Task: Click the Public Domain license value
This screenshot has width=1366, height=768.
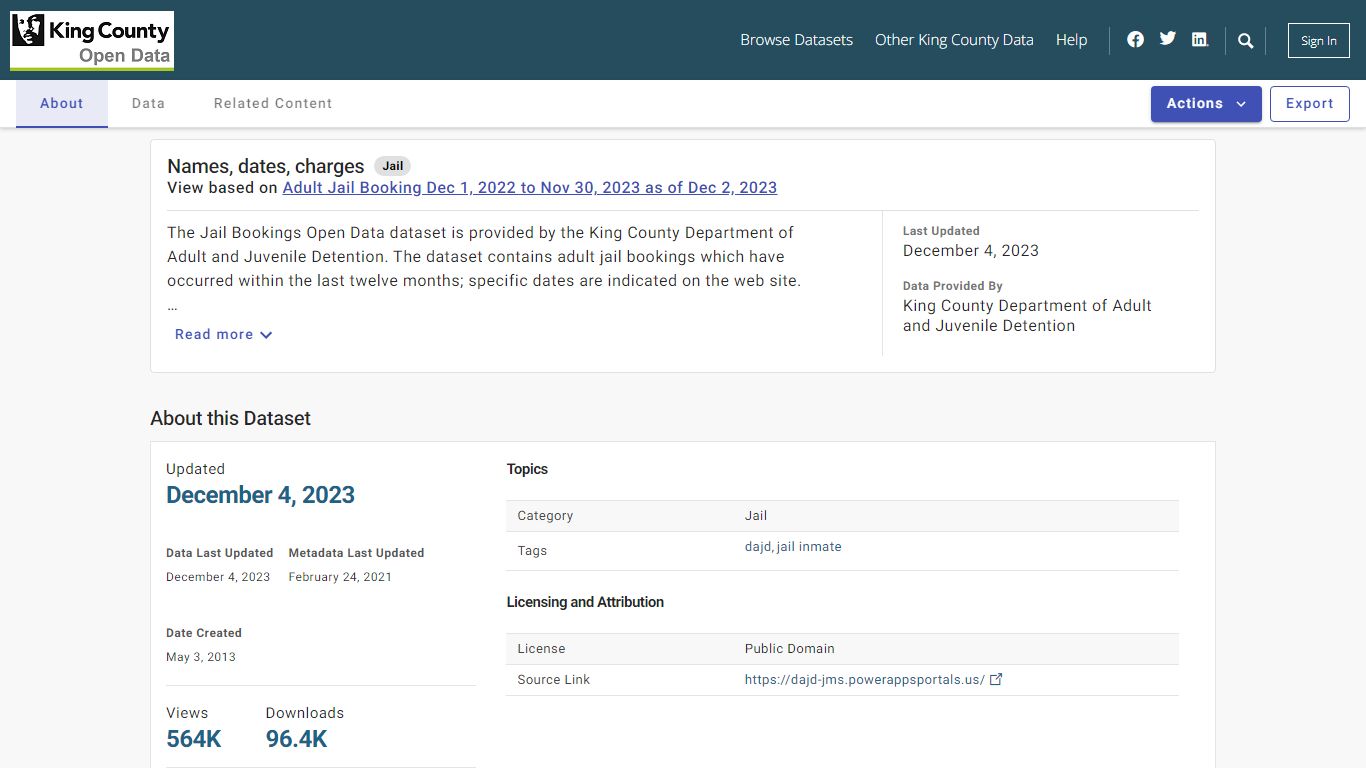Action: tap(790, 649)
